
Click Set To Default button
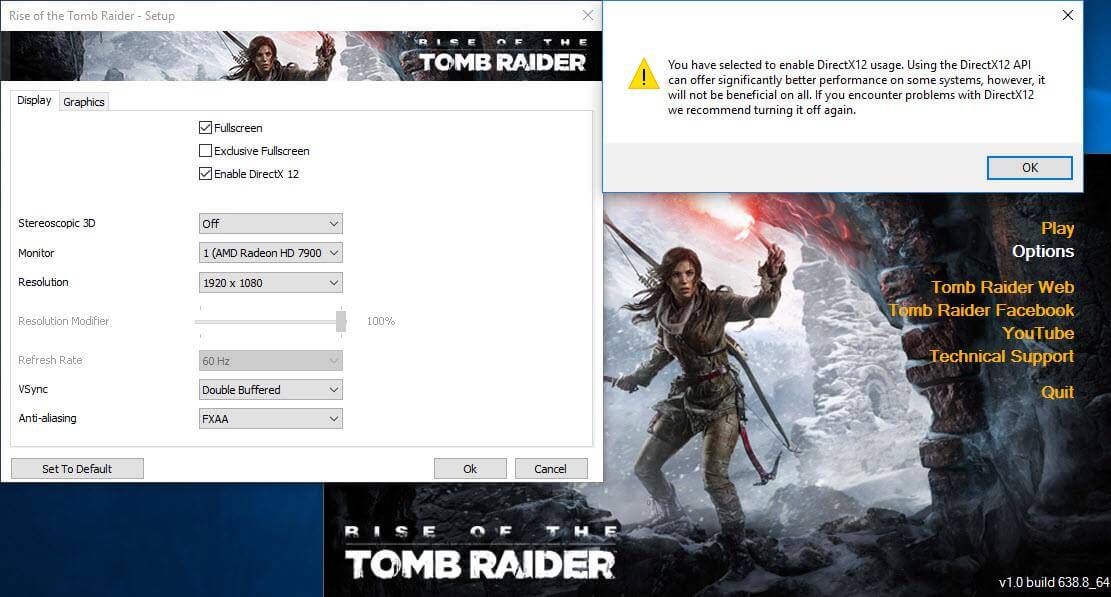pos(77,469)
